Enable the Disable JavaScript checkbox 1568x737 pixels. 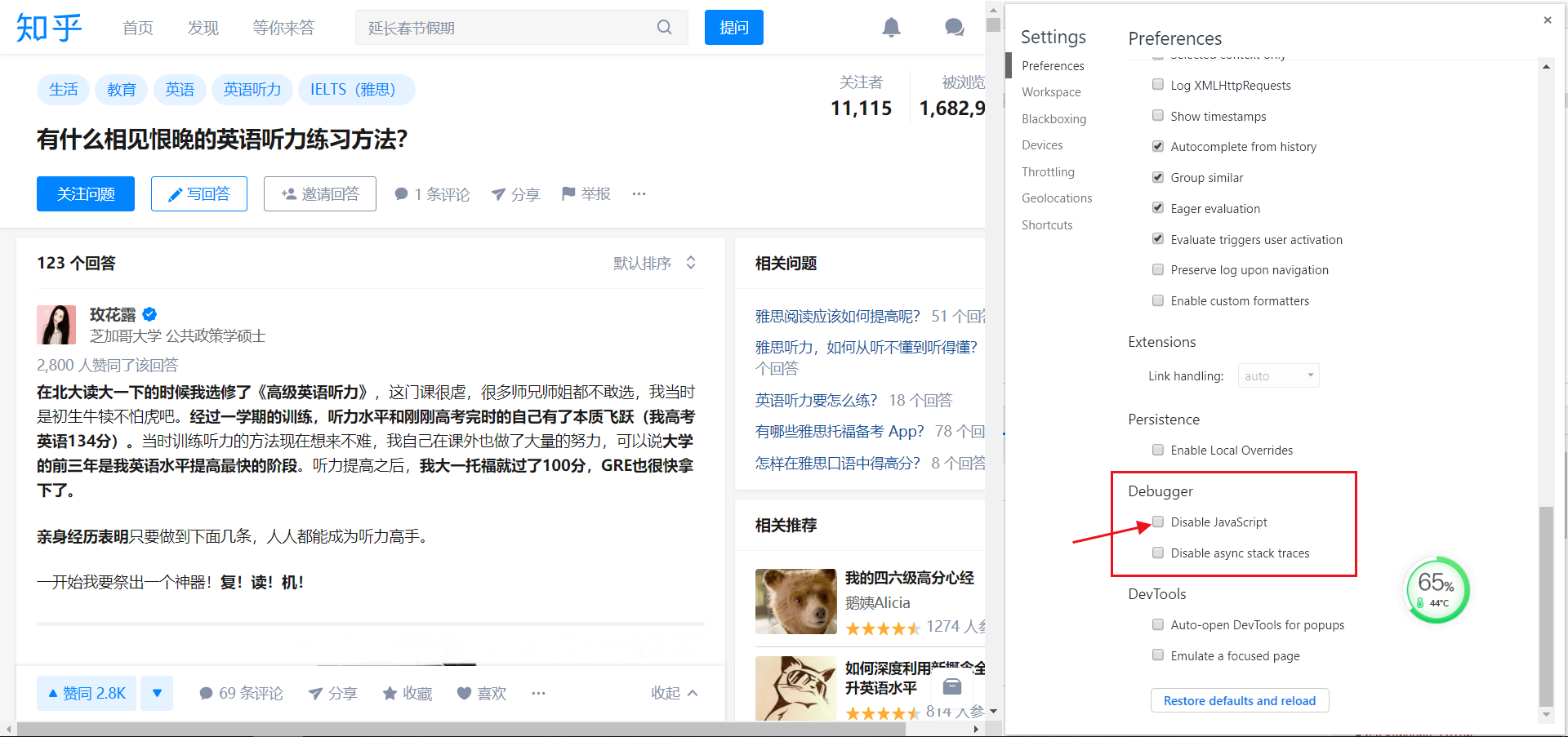(x=1157, y=522)
